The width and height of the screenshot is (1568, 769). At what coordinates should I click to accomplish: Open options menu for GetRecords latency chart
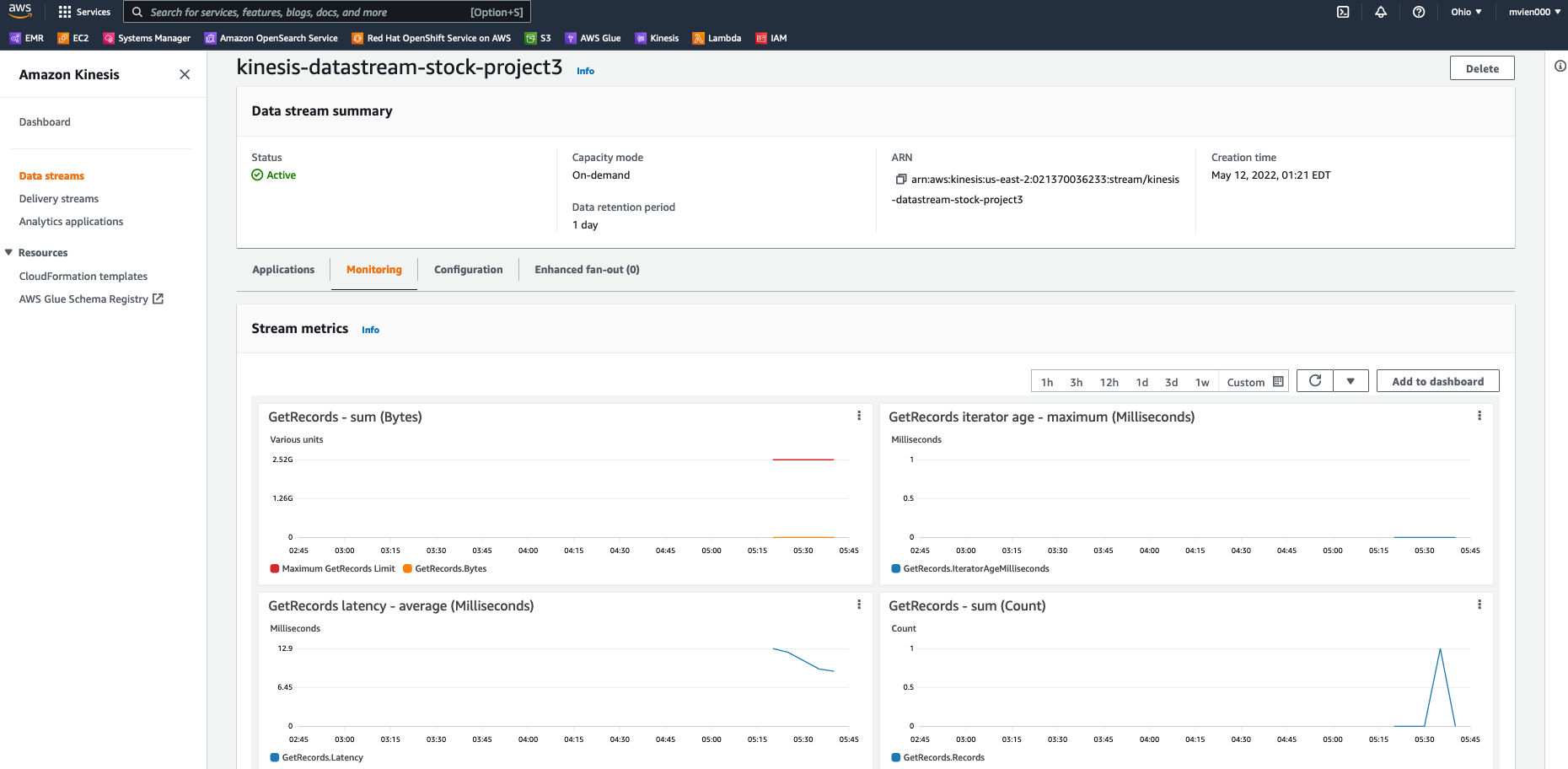(859, 605)
